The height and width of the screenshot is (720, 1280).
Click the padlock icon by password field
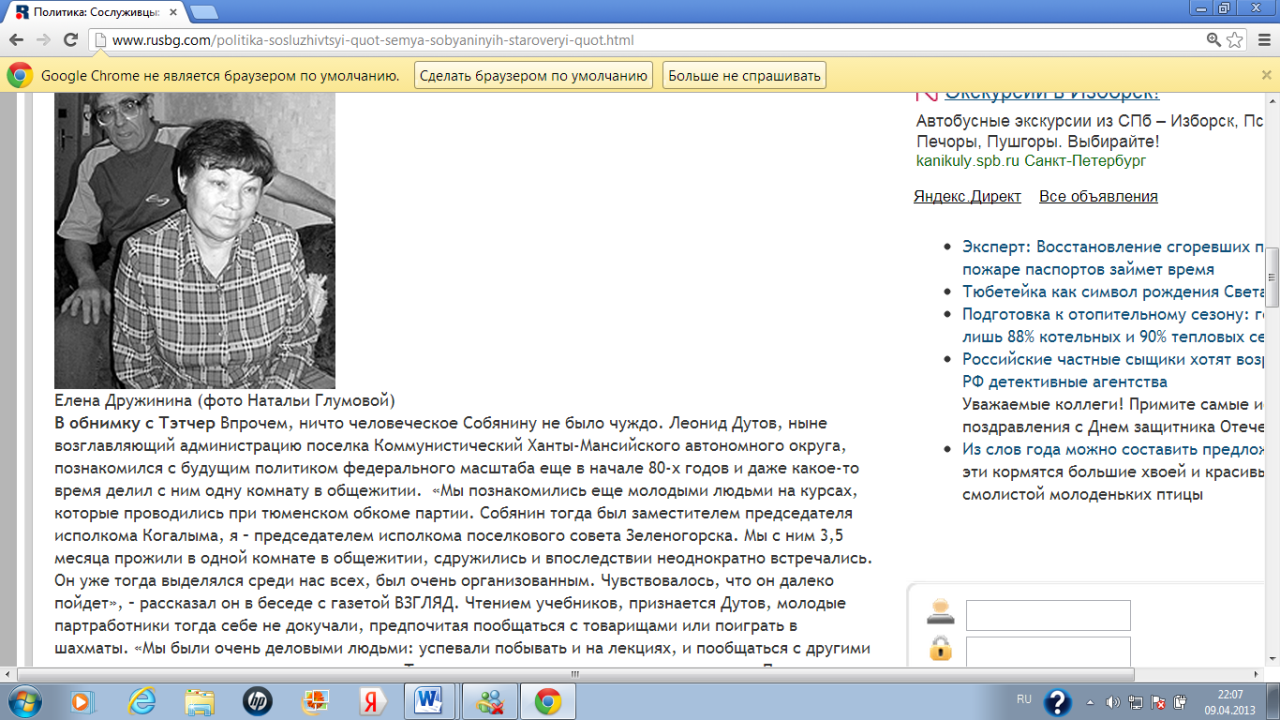940,648
